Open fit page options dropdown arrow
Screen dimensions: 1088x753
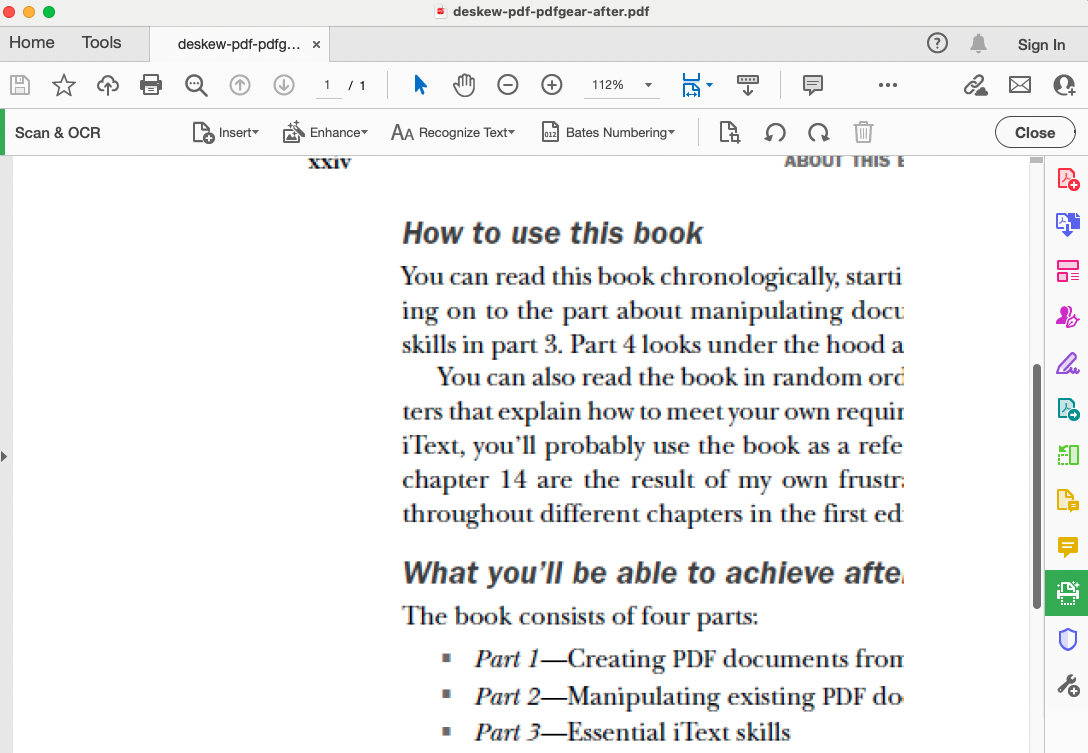point(709,85)
